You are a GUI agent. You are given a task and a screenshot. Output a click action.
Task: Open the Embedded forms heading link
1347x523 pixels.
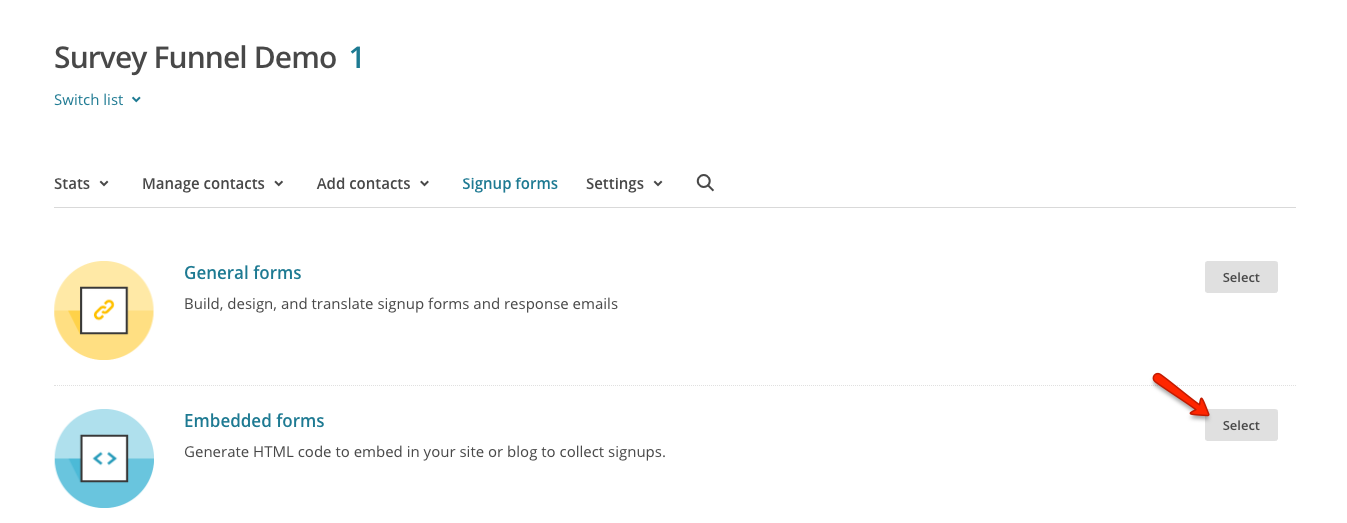point(254,421)
